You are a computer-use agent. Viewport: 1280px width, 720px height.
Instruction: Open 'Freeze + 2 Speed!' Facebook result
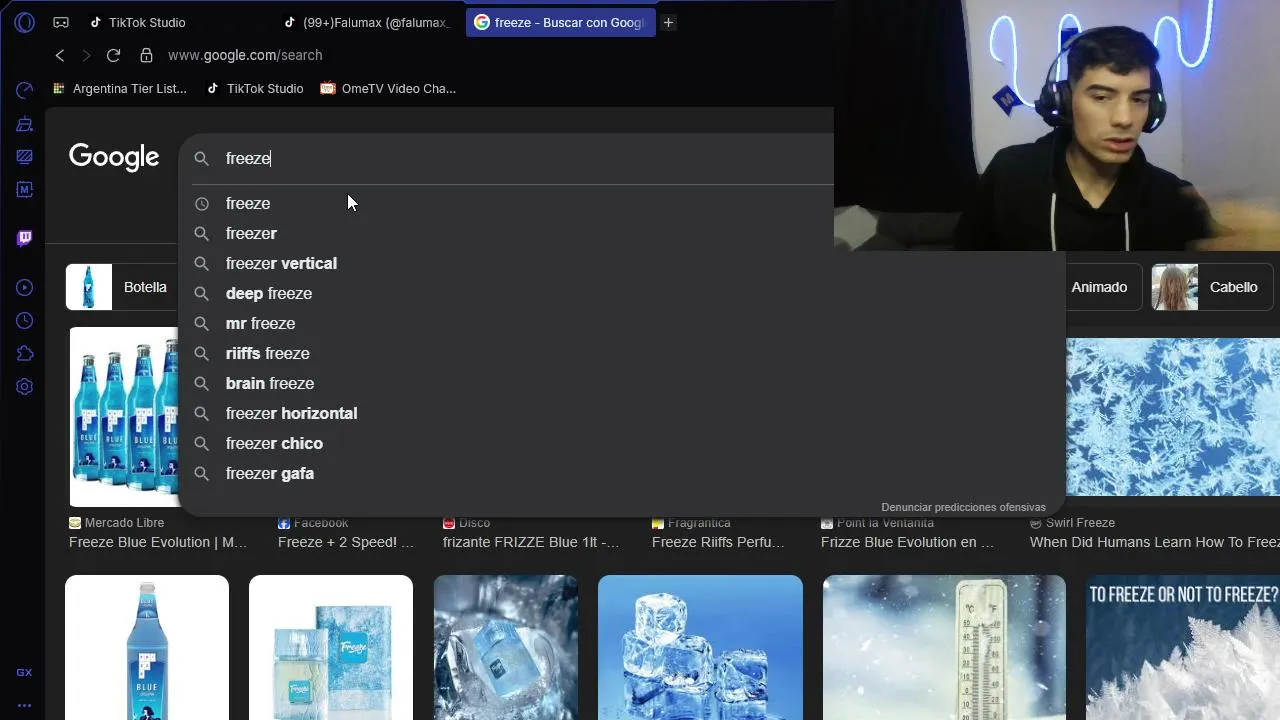345,542
